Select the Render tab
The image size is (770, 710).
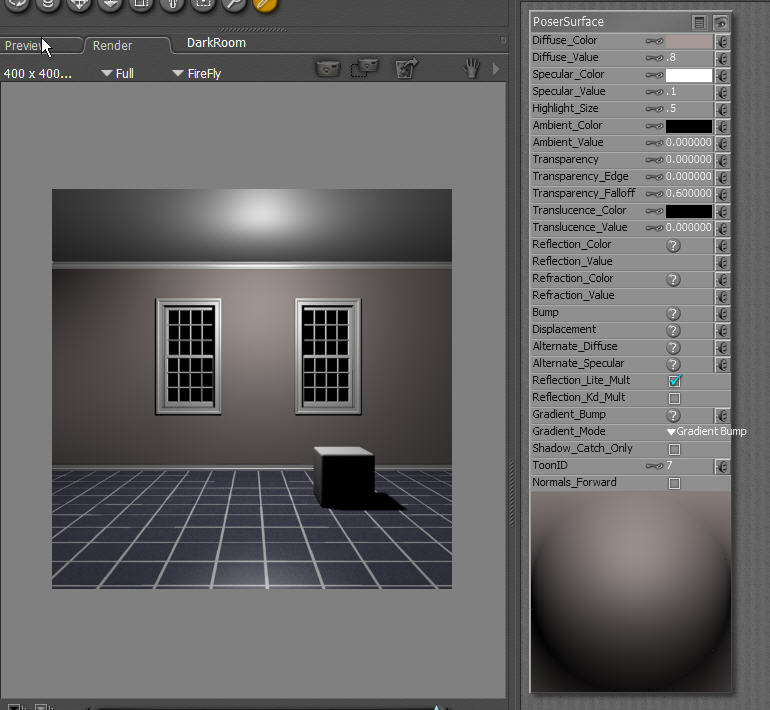pos(113,46)
